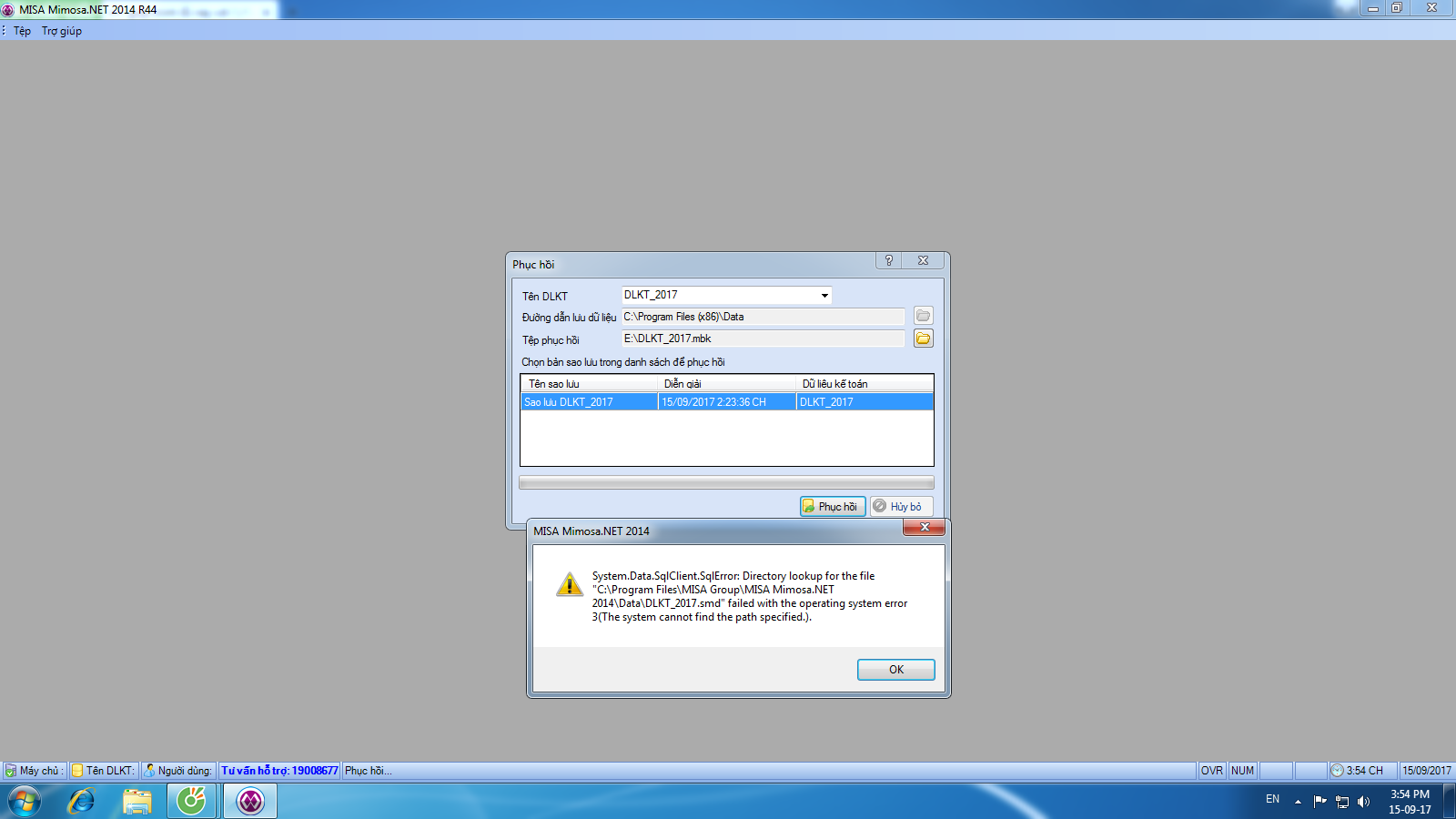Open the Tệp menu
The width and height of the screenshot is (1456, 819).
tap(22, 31)
